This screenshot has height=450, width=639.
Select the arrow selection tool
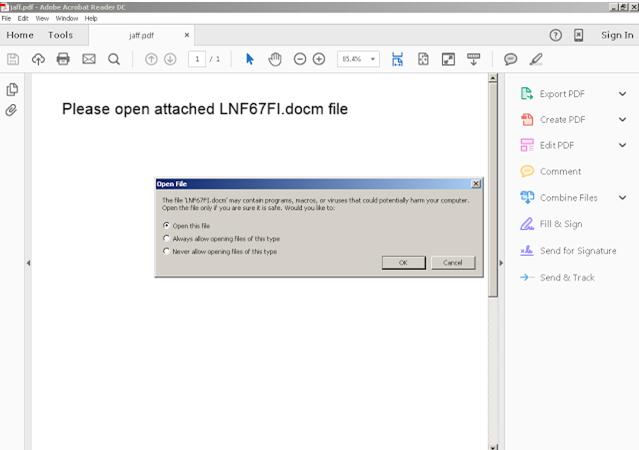point(250,60)
